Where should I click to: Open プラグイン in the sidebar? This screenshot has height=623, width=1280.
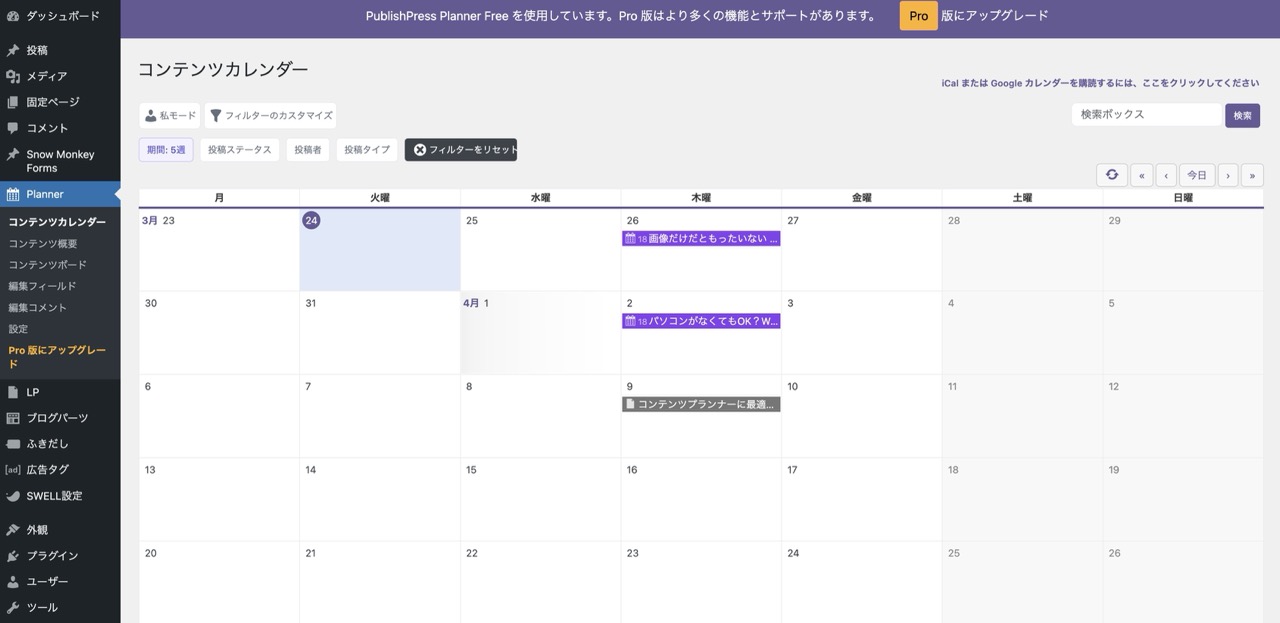click(x=52, y=556)
